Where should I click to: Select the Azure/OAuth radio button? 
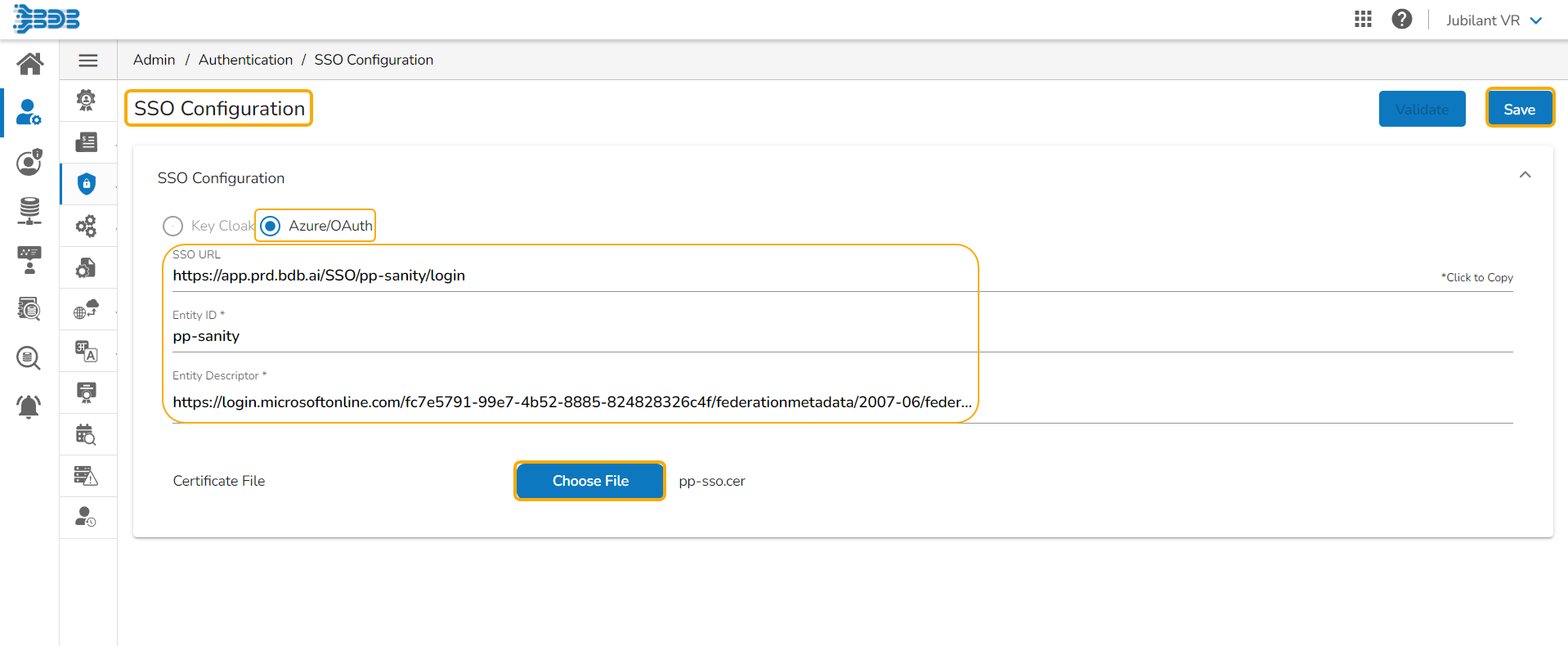[x=271, y=226]
